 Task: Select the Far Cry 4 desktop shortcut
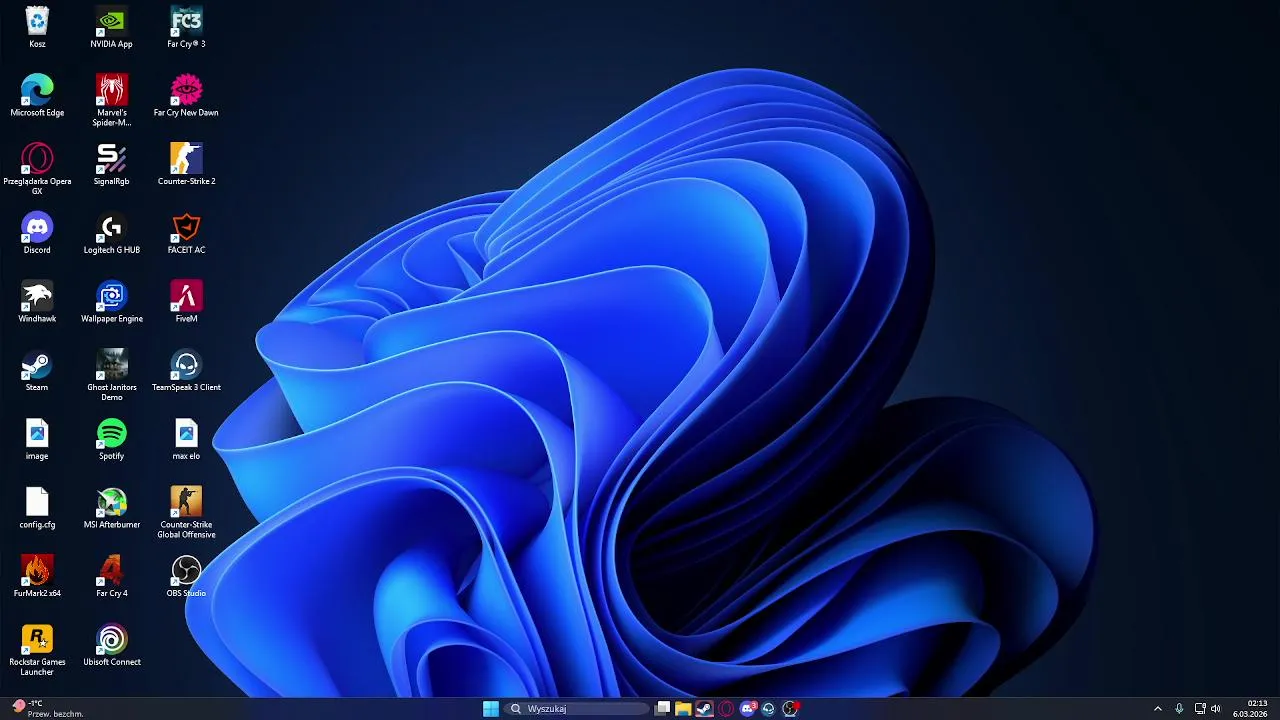pos(111,577)
